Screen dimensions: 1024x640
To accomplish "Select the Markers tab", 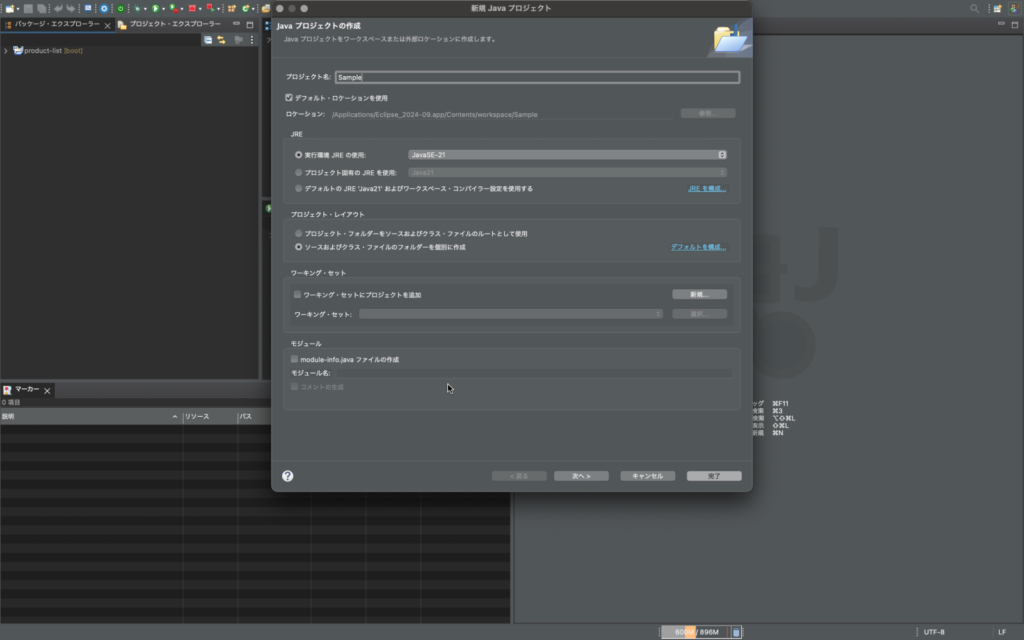I will point(26,389).
